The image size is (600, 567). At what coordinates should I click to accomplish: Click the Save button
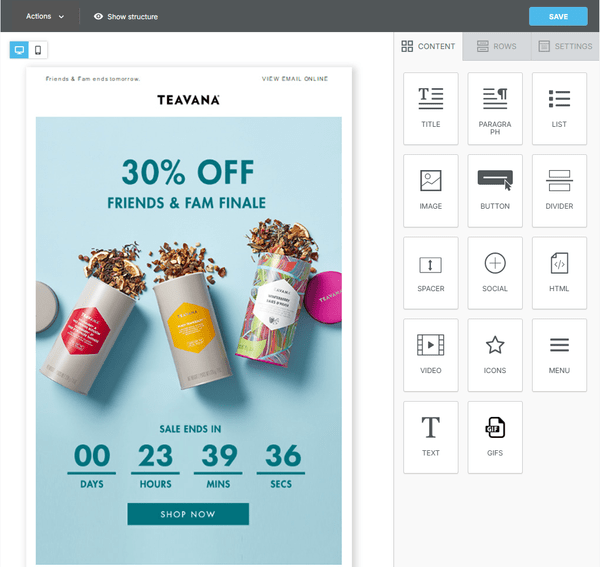[x=558, y=16]
